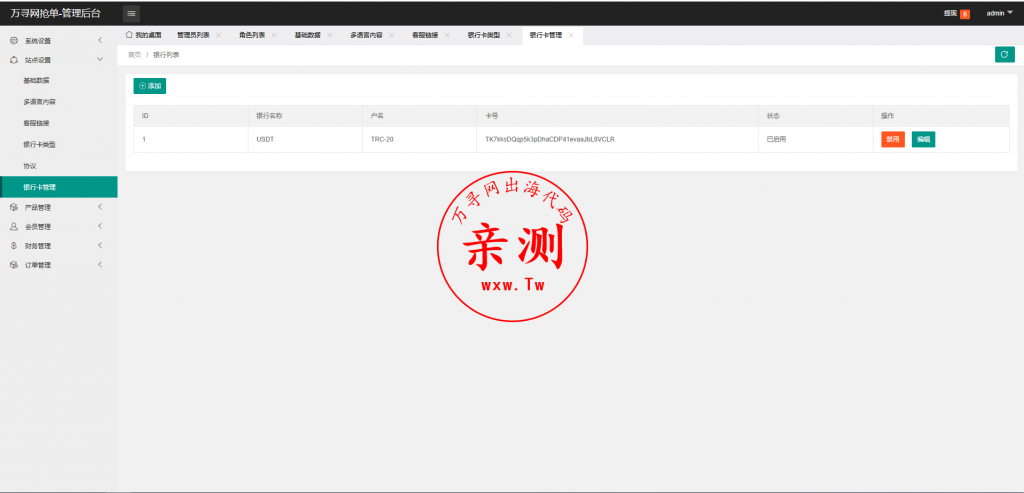Screen dimensions: 1024x493
Task: Open the admin user dropdown
Action: coord(1000,13)
